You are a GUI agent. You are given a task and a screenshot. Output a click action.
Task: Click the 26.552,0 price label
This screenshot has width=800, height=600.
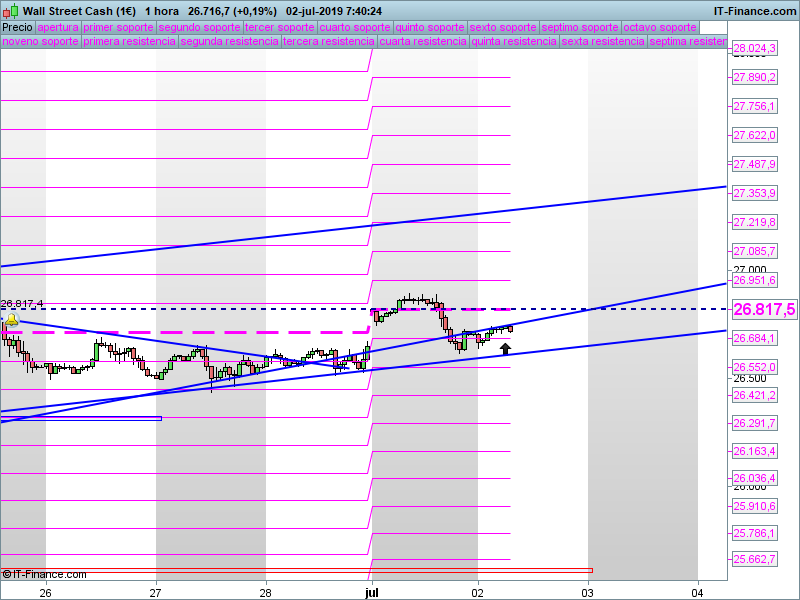point(755,367)
